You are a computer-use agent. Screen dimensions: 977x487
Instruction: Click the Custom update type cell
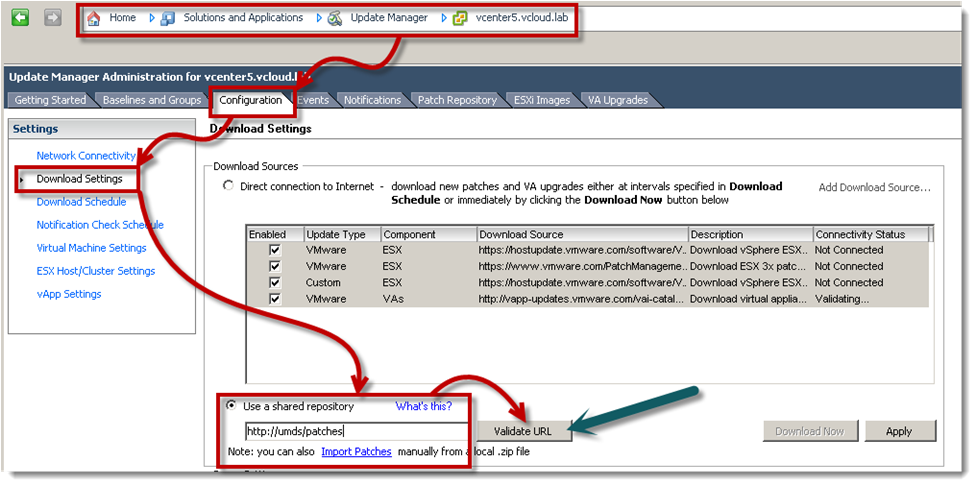[x=342, y=282]
